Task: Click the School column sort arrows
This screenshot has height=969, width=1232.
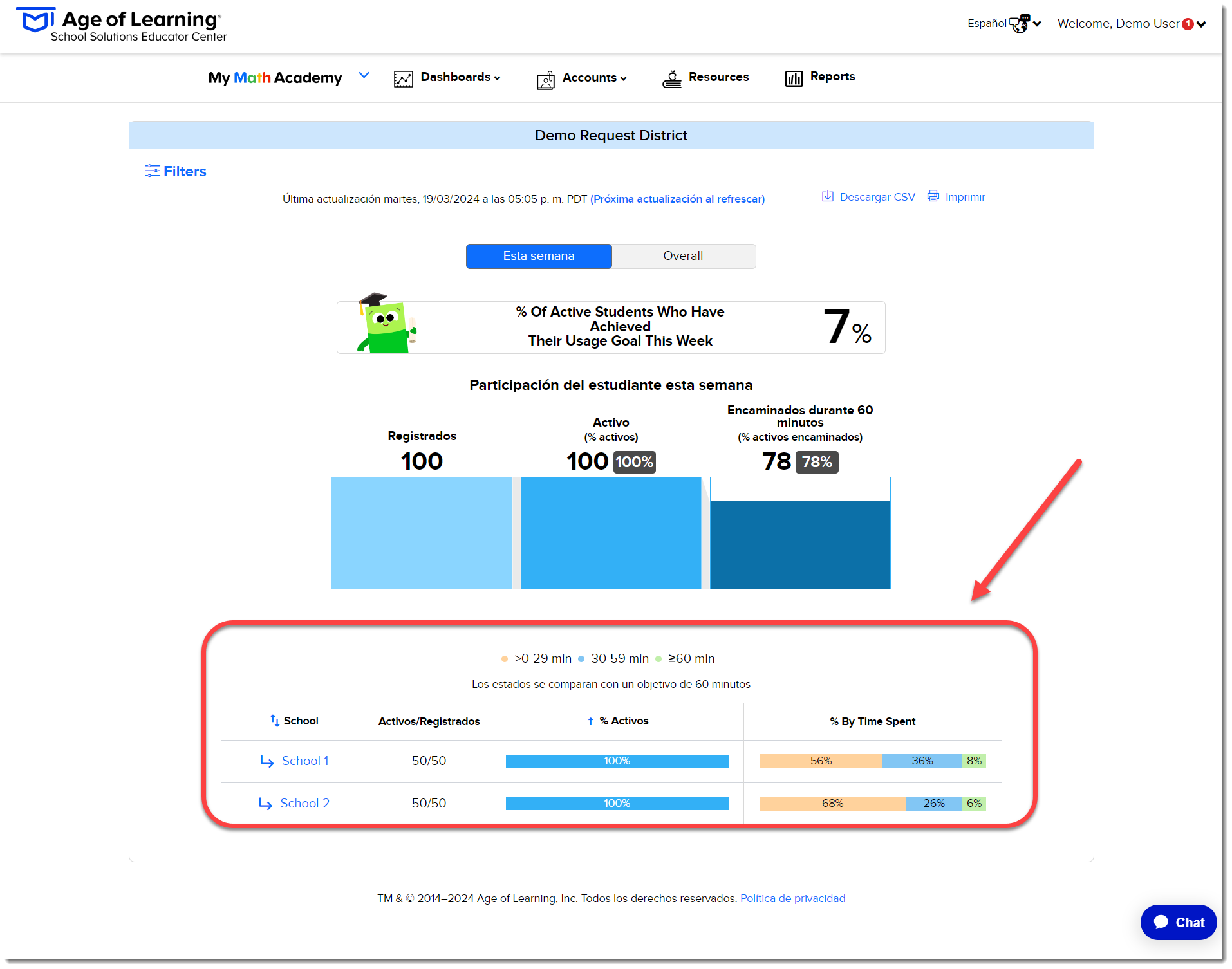Action: point(275,721)
